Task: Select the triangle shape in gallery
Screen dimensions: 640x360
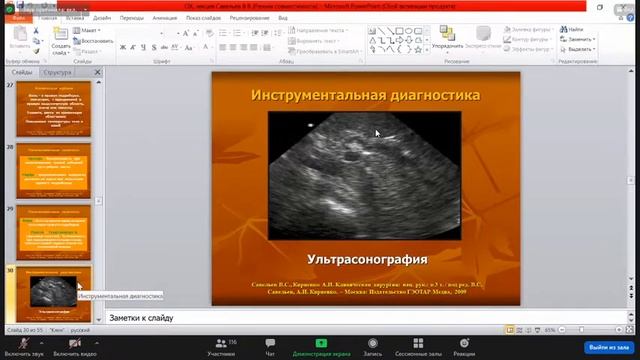Action: coord(372,40)
